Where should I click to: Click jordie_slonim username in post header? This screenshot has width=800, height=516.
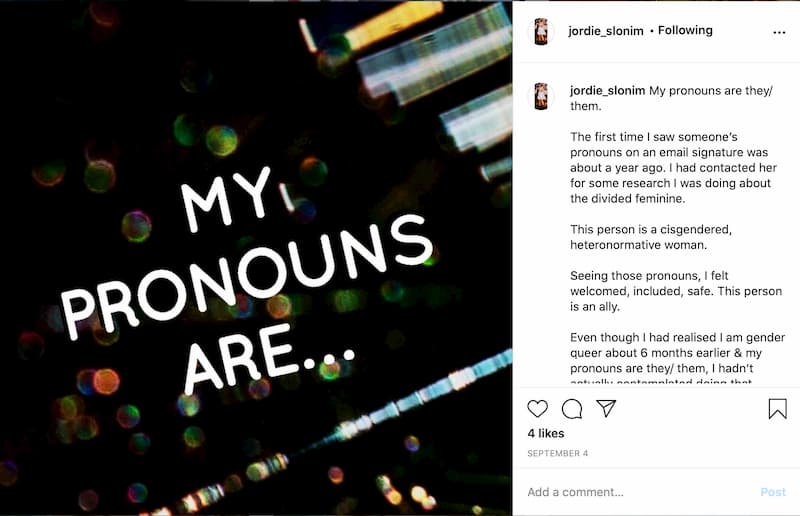tap(606, 31)
